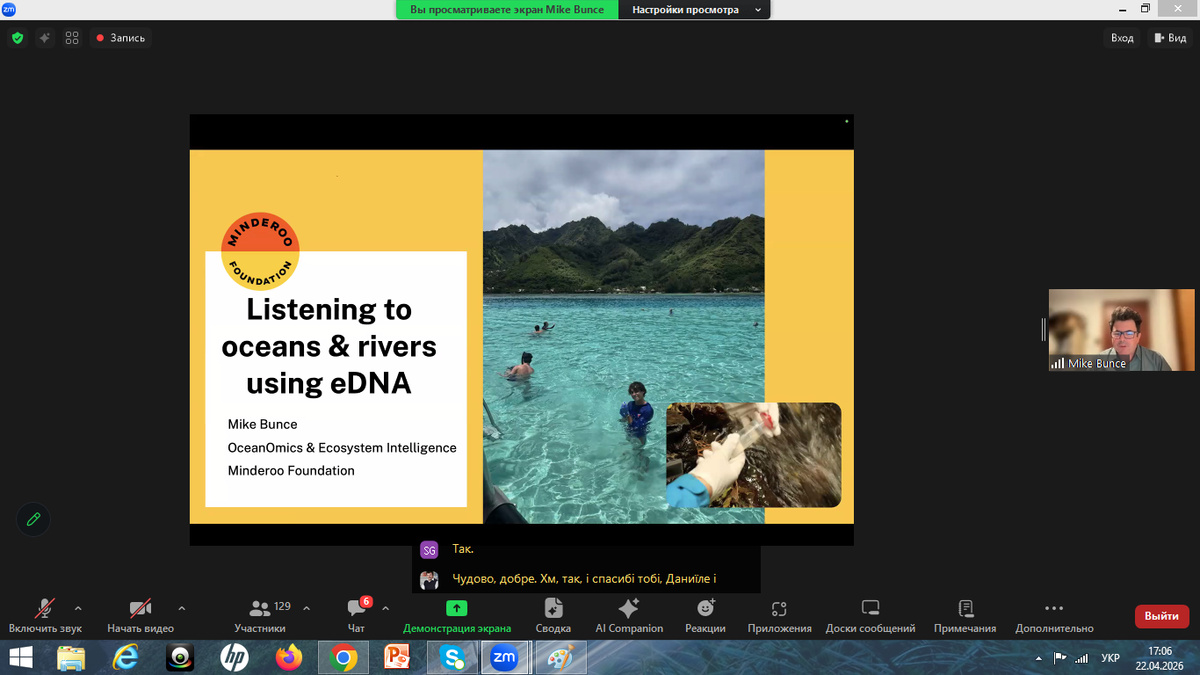Open Notes (Примечания) icon

pos(965,609)
